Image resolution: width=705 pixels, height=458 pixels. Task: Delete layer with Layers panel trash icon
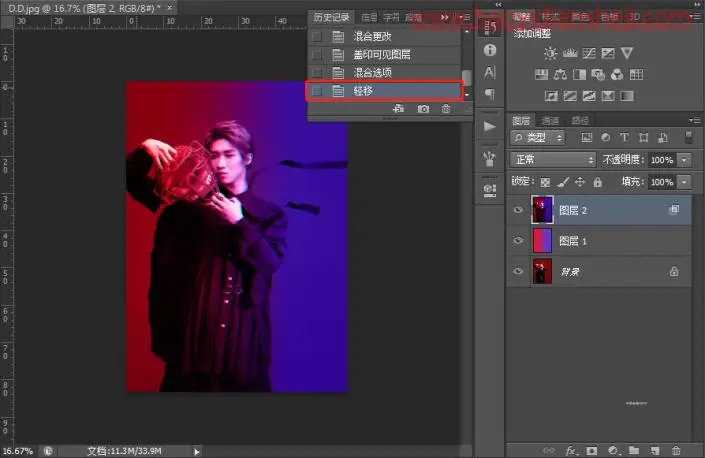(x=676, y=450)
